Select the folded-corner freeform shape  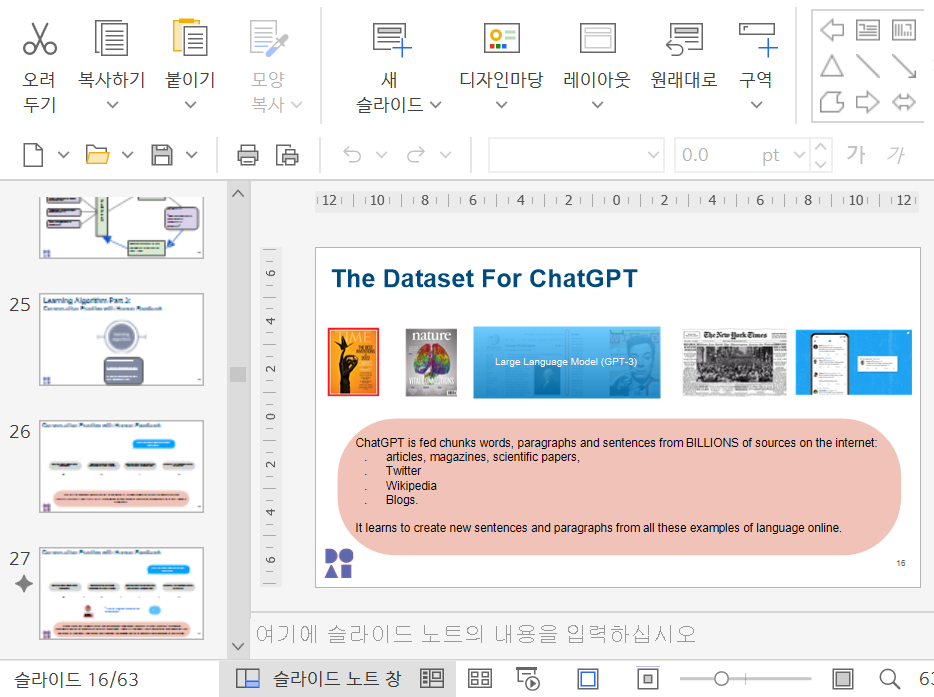coord(832,102)
